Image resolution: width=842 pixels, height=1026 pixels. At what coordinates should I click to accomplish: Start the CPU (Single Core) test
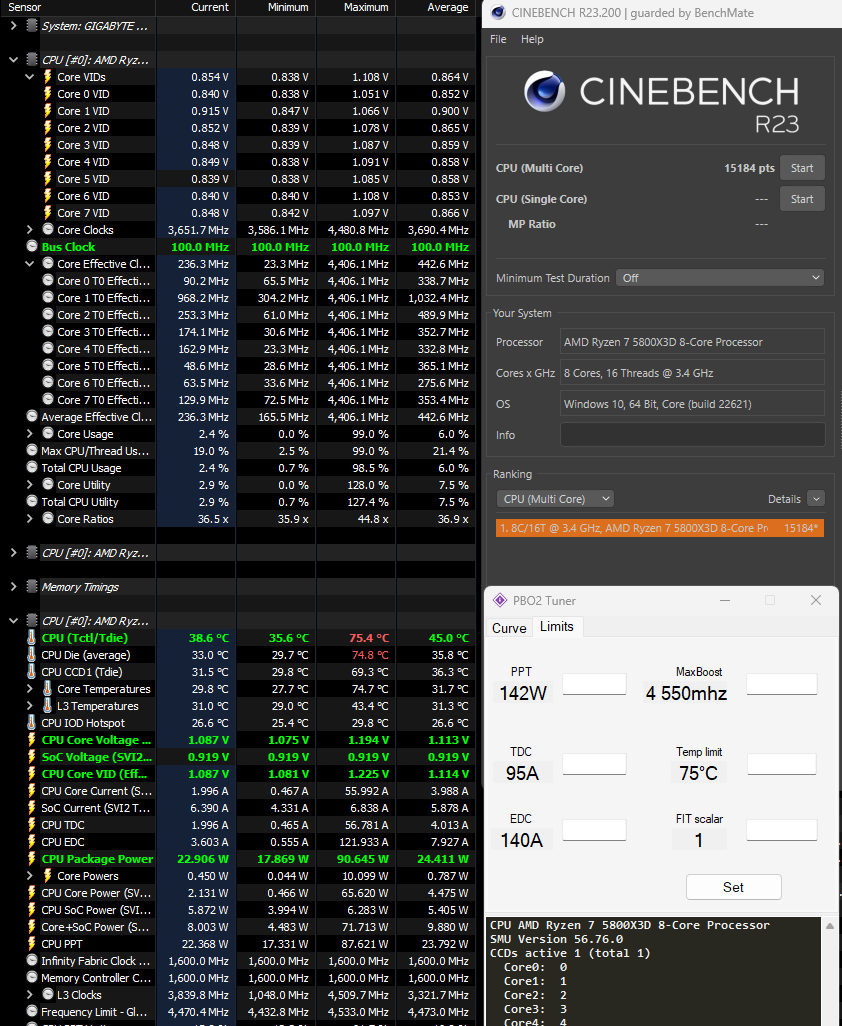802,199
